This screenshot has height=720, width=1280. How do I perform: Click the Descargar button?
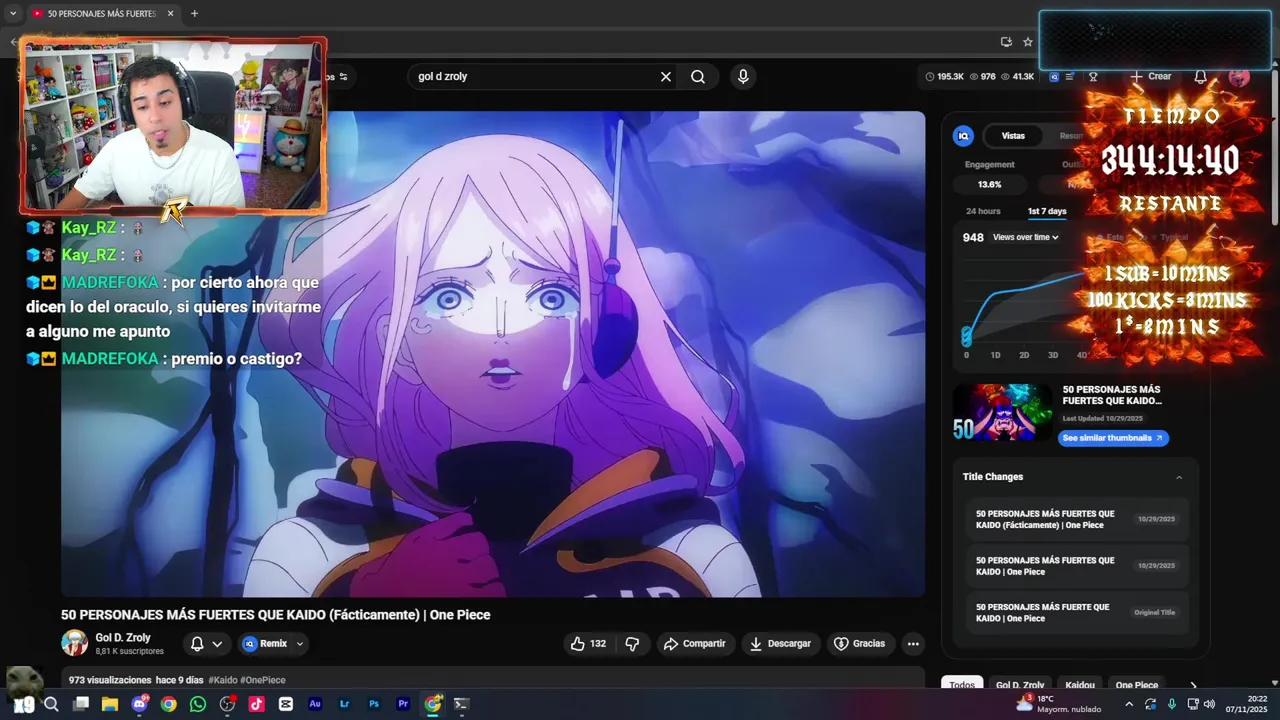coord(781,644)
